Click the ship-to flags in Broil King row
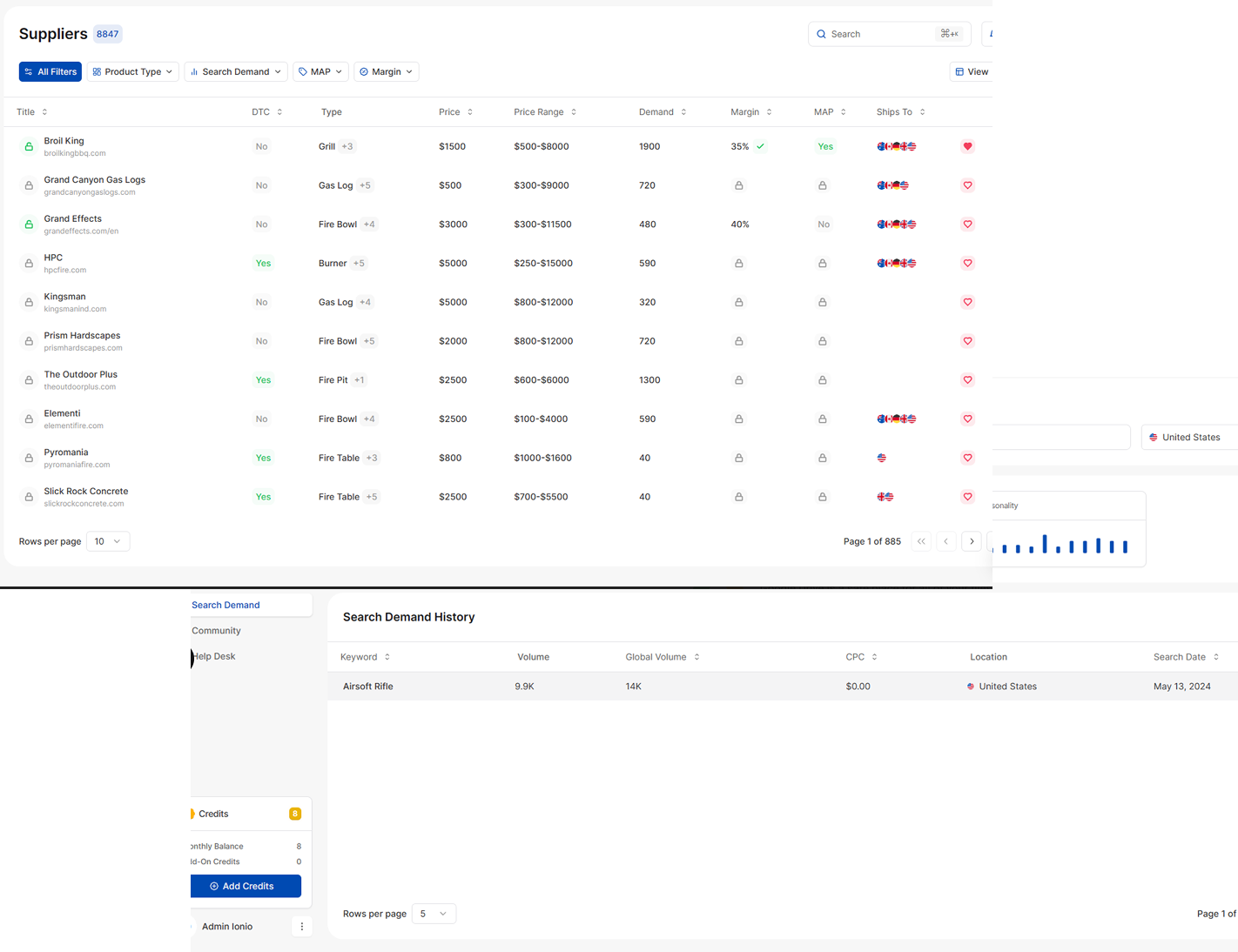The height and width of the screenshot is (952, 1238). coord(897,146)
